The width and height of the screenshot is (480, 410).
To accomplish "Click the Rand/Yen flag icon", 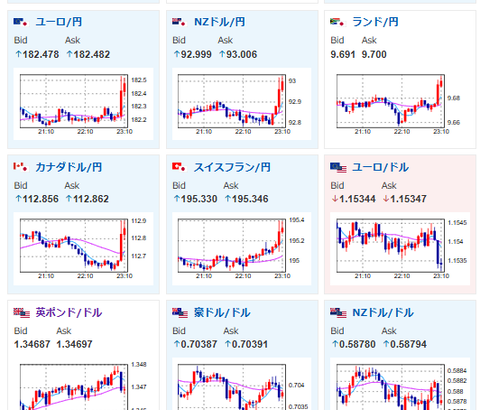I will (x=337, y=22).
